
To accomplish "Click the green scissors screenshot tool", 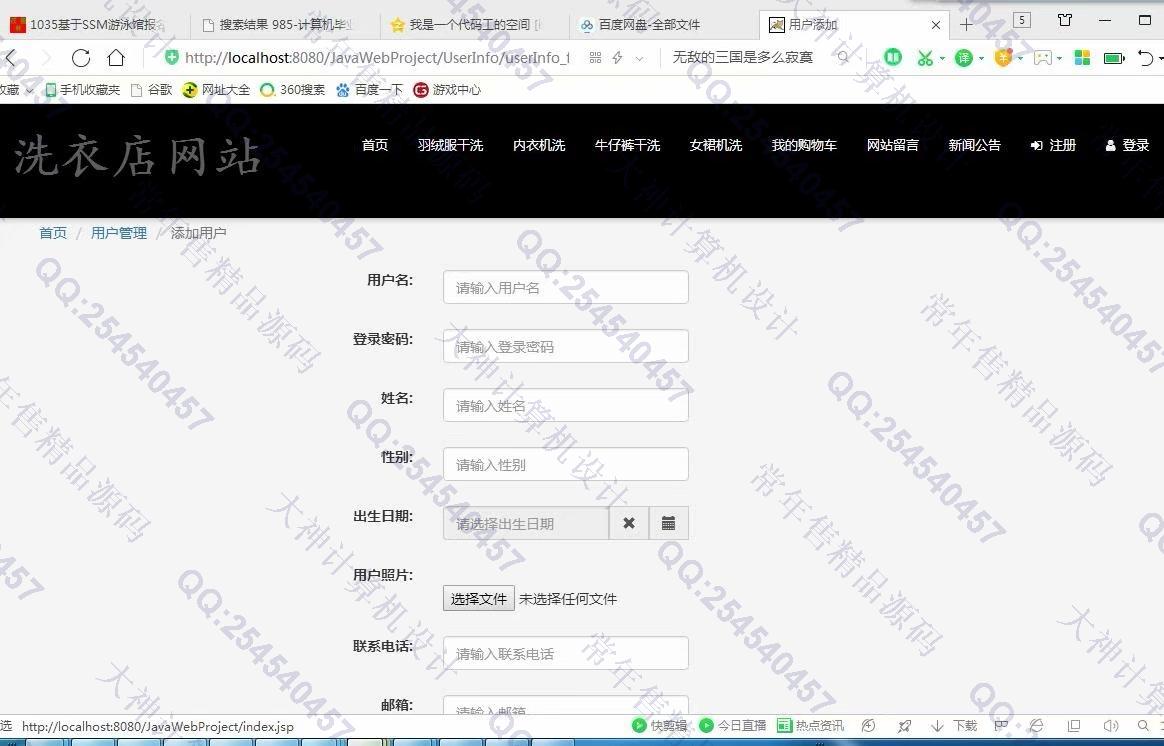I will pos(925,58).
